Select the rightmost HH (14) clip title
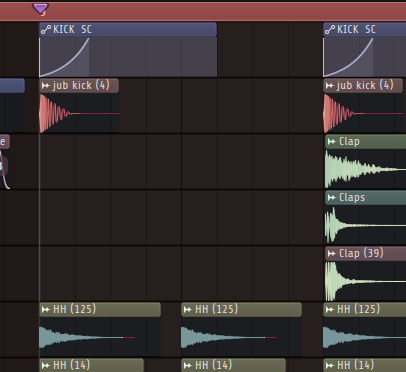 tap(355, 365)
